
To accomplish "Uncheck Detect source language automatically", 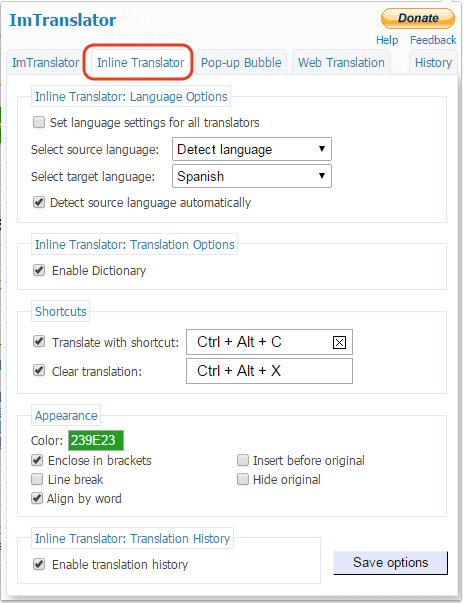I will pyautogui.click(x=39, y=202).
